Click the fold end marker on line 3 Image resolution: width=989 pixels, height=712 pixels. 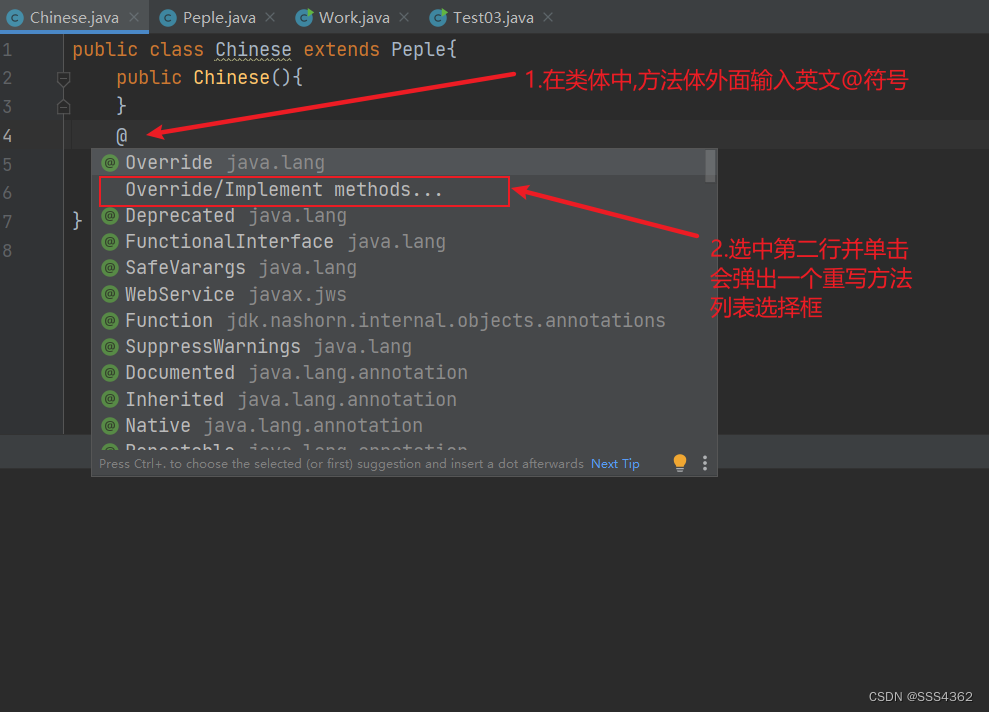coord(64,106)
